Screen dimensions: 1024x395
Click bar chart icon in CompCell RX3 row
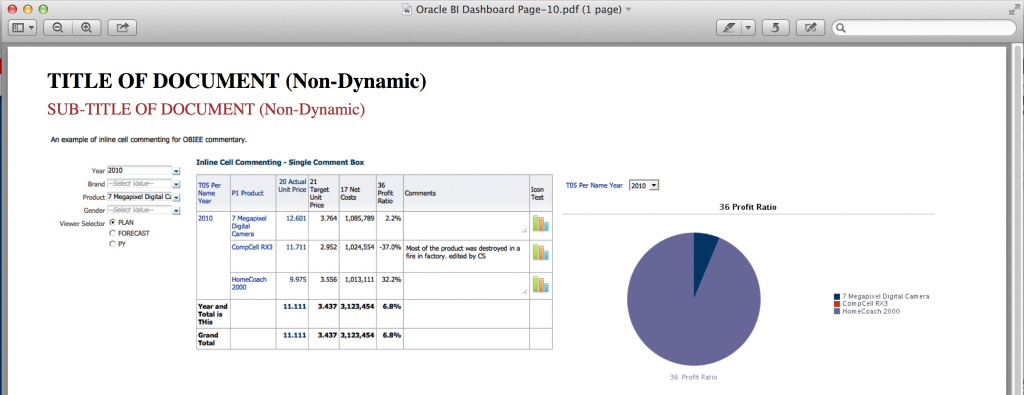541,253
